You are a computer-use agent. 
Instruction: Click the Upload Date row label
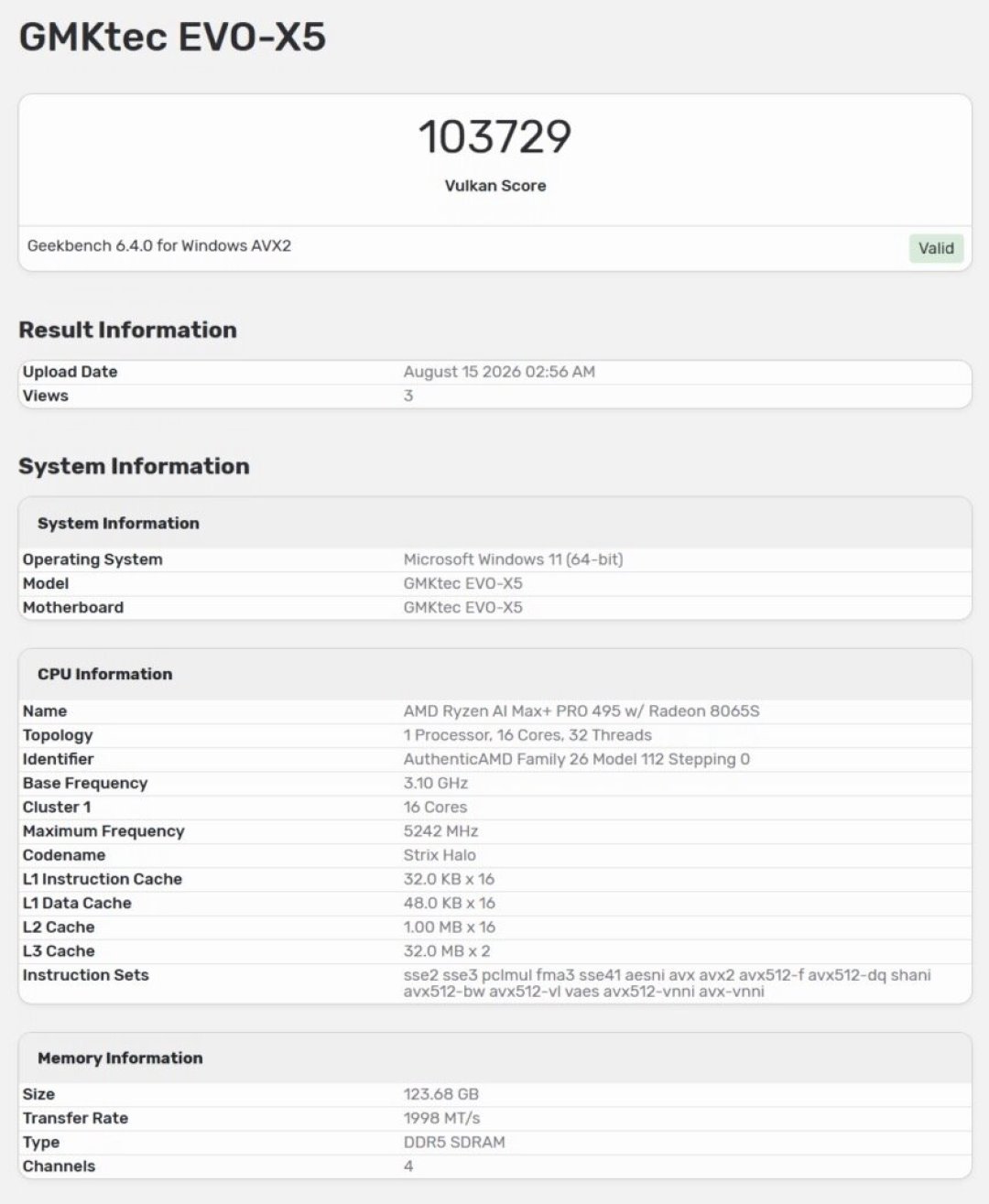pyautogui.click(x=70, y=372)
